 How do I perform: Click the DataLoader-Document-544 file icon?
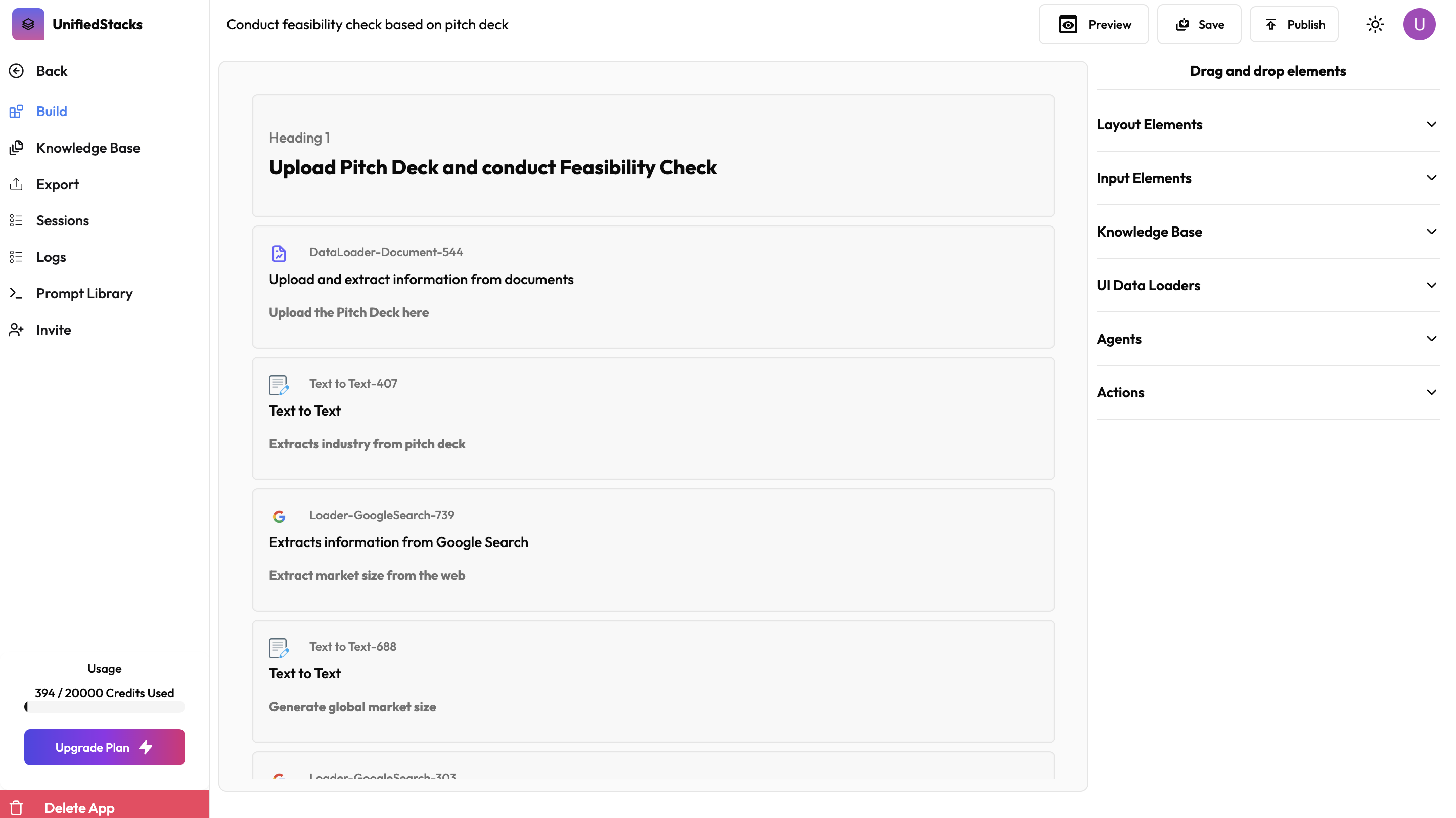[x=279, y=253]
